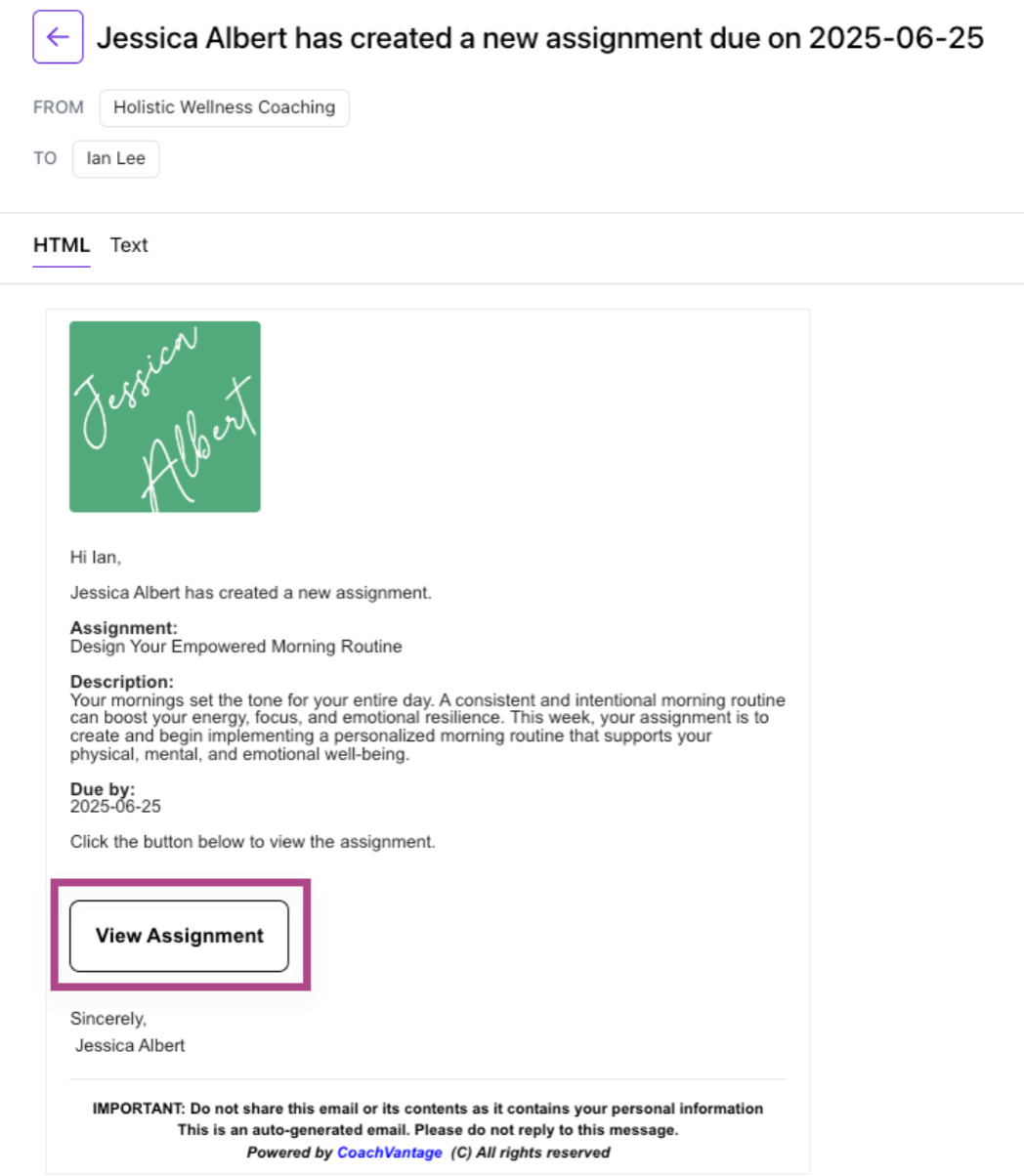This screenshot has width=1024, height=1176.
Task: Click the FROM field label
Action: (x=59, y=107)
